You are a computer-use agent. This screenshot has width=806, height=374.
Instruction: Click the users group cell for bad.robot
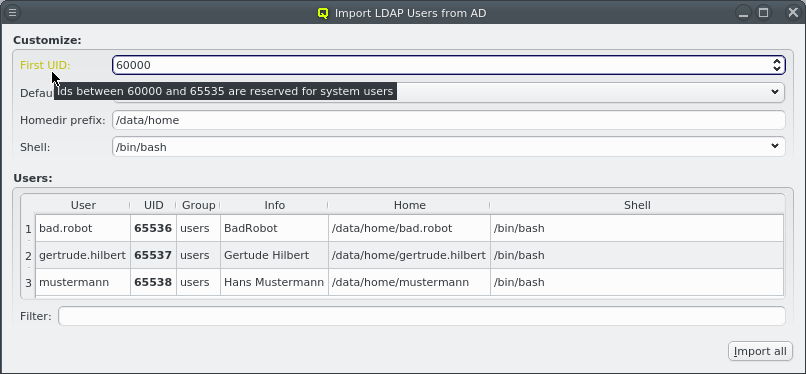198,228
